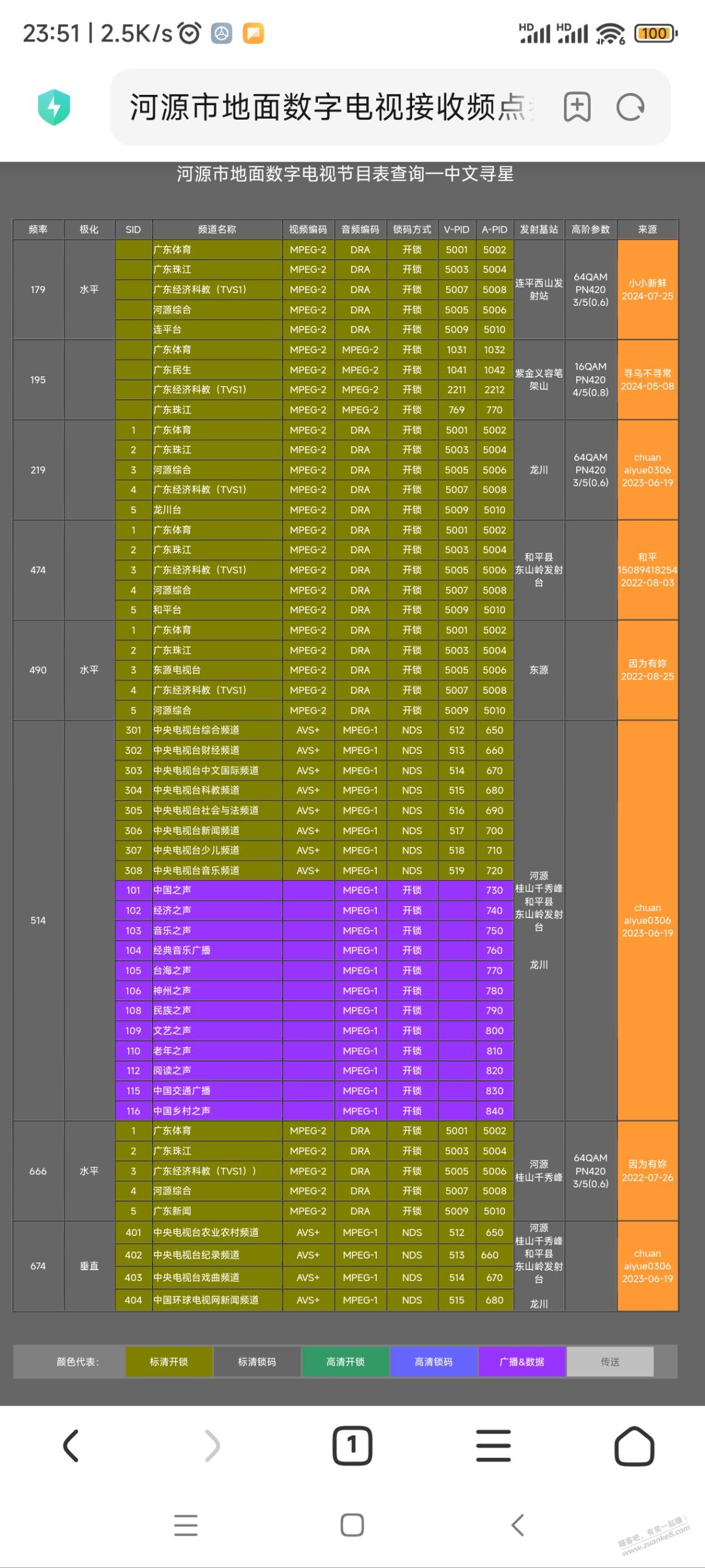Tap the A-PID column header
This screenshot has height=1568, width=705.
point(495,229)
